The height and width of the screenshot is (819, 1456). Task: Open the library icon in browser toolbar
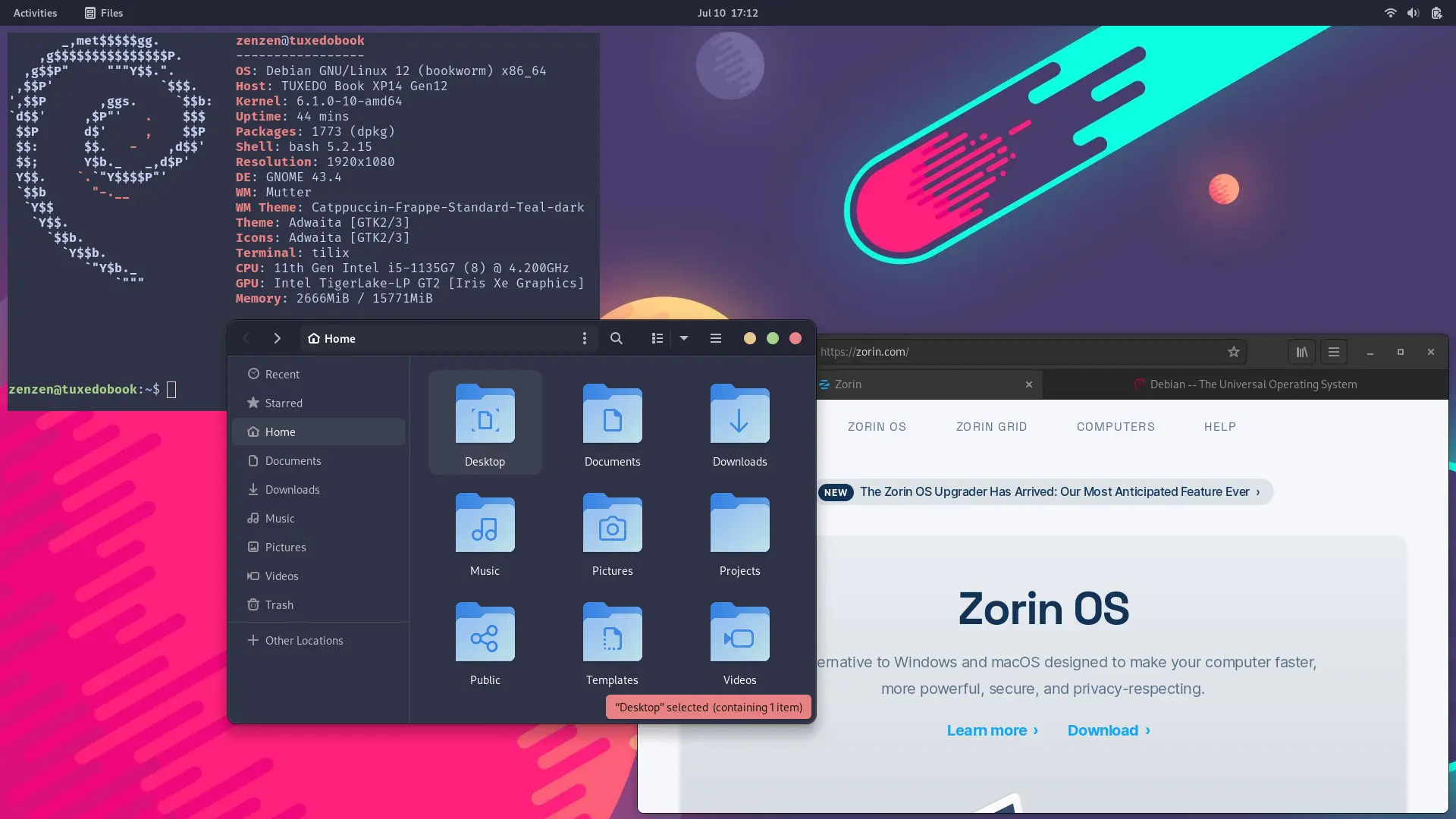pos(1302,352)
